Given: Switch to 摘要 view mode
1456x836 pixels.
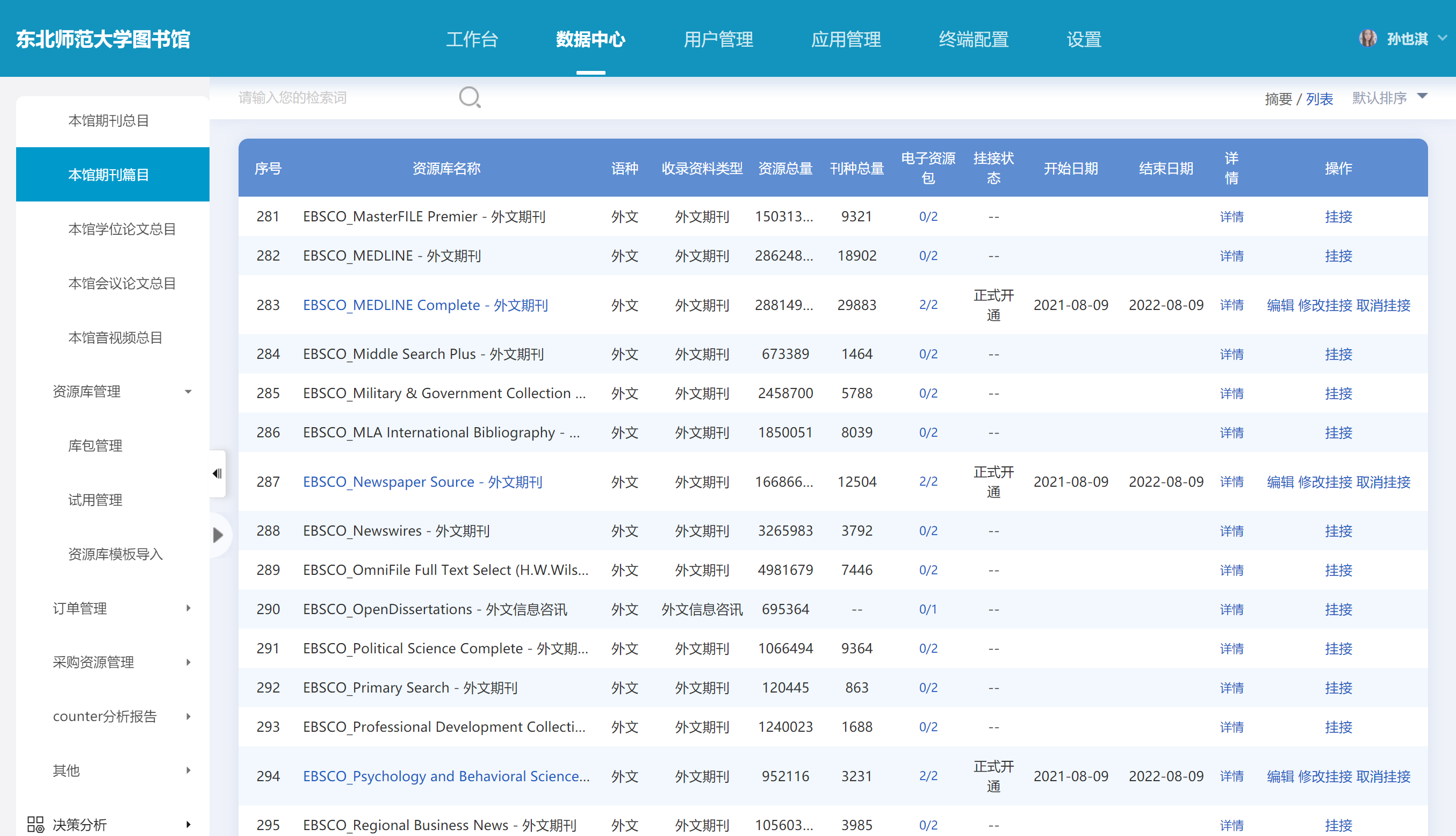Looking at the screenshot, I should tap(1278, 99).
